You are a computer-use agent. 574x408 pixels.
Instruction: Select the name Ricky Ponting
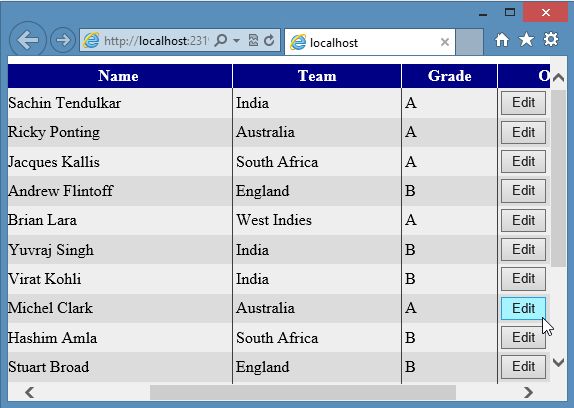point(54,132)
